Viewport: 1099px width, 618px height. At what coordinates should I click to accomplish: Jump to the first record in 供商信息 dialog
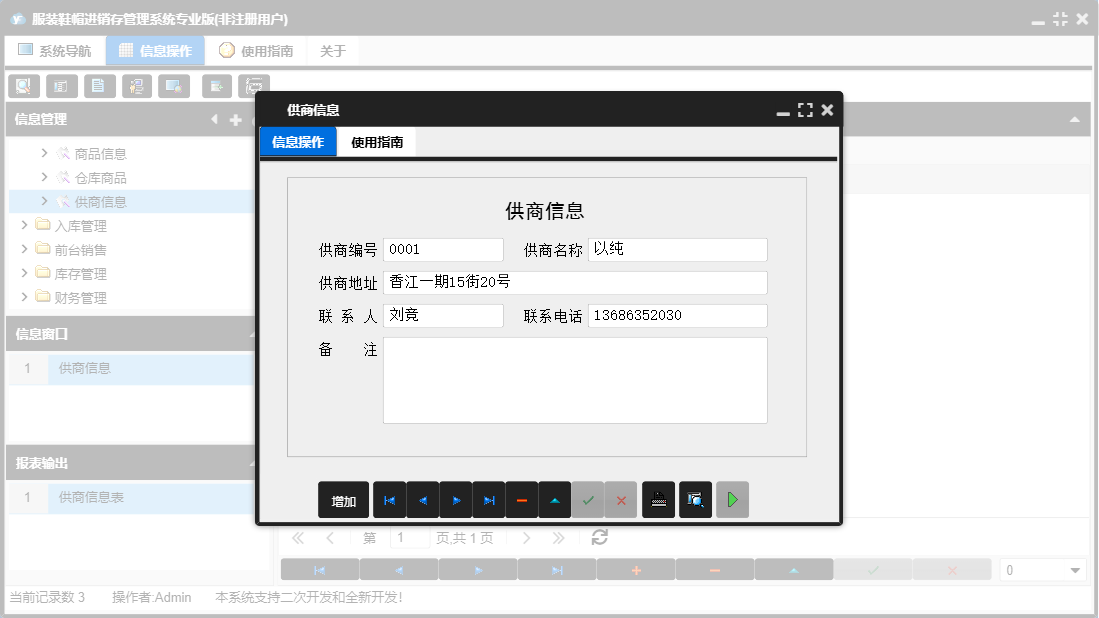point(389,499)
